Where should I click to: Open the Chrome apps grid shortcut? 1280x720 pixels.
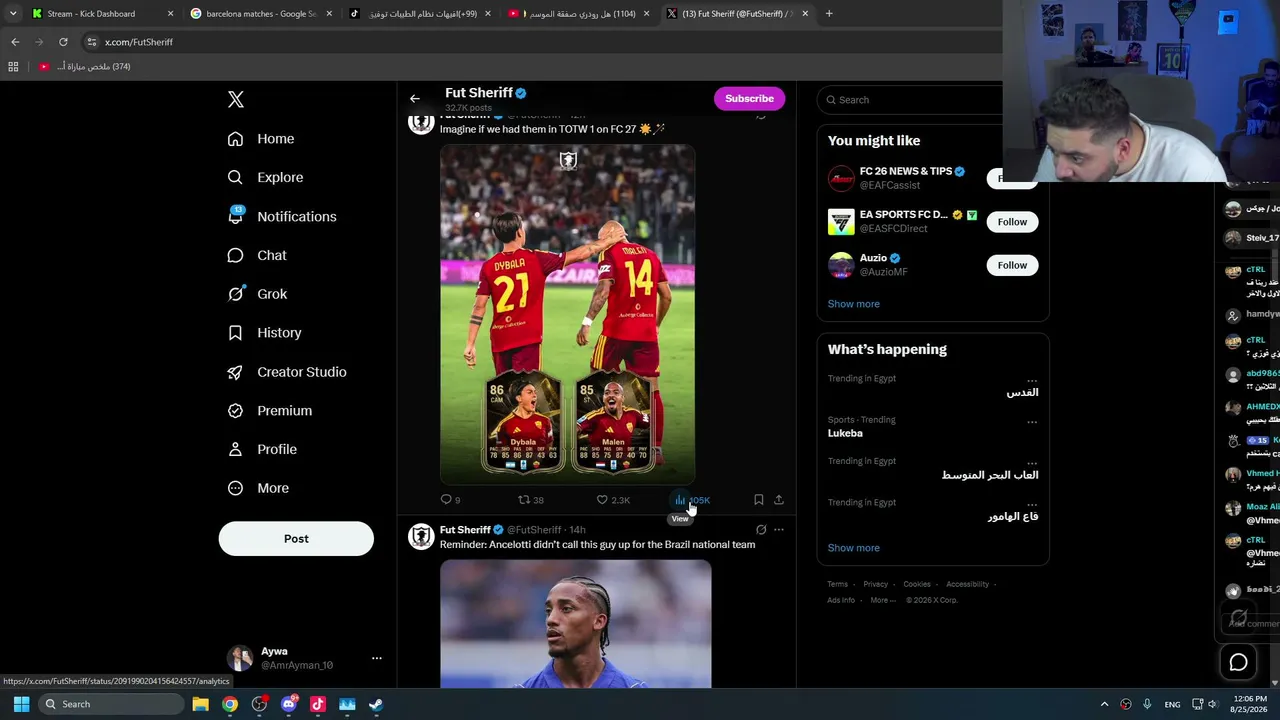[13, 67]
